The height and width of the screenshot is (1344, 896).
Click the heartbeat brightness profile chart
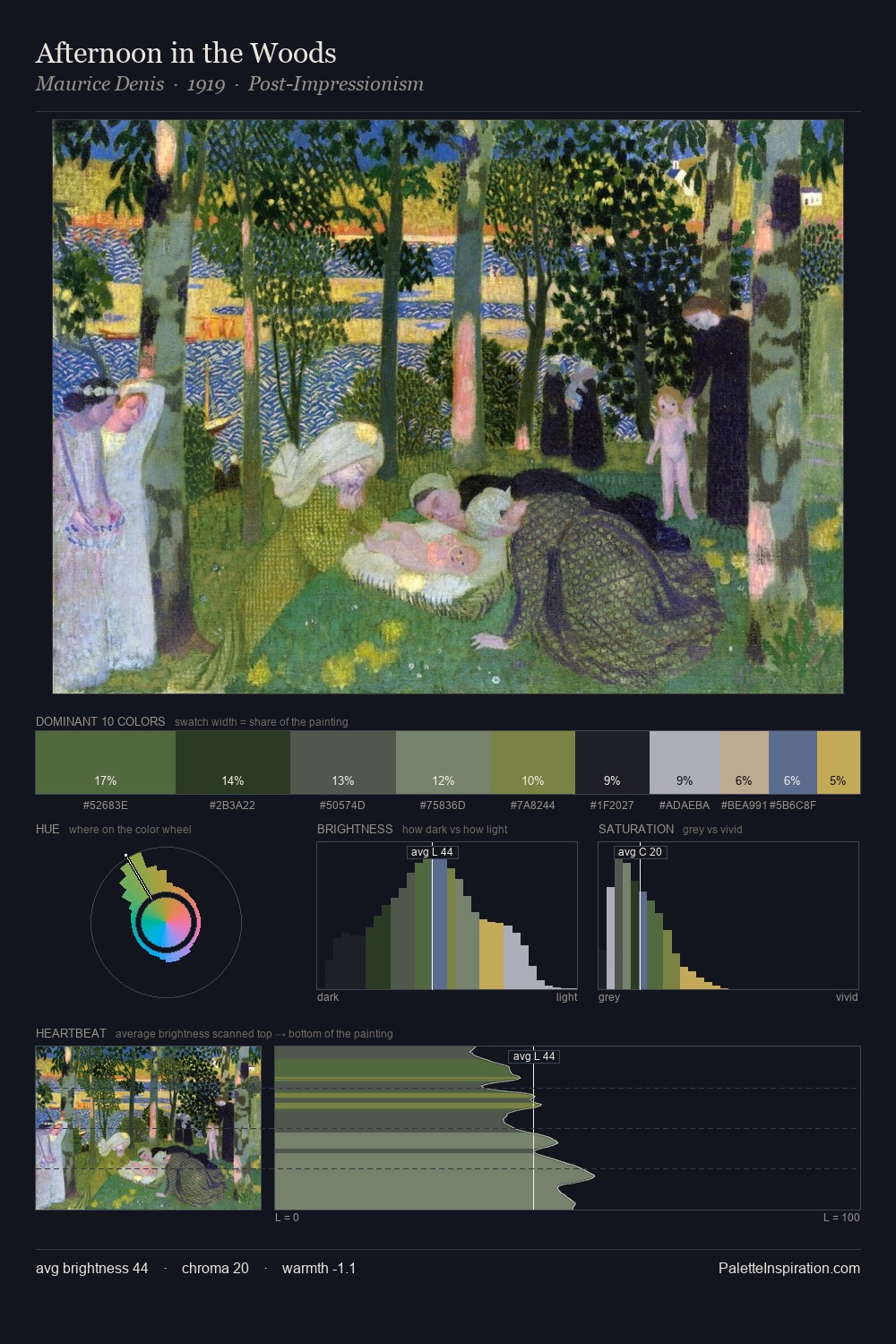[x=567, y=1128]
